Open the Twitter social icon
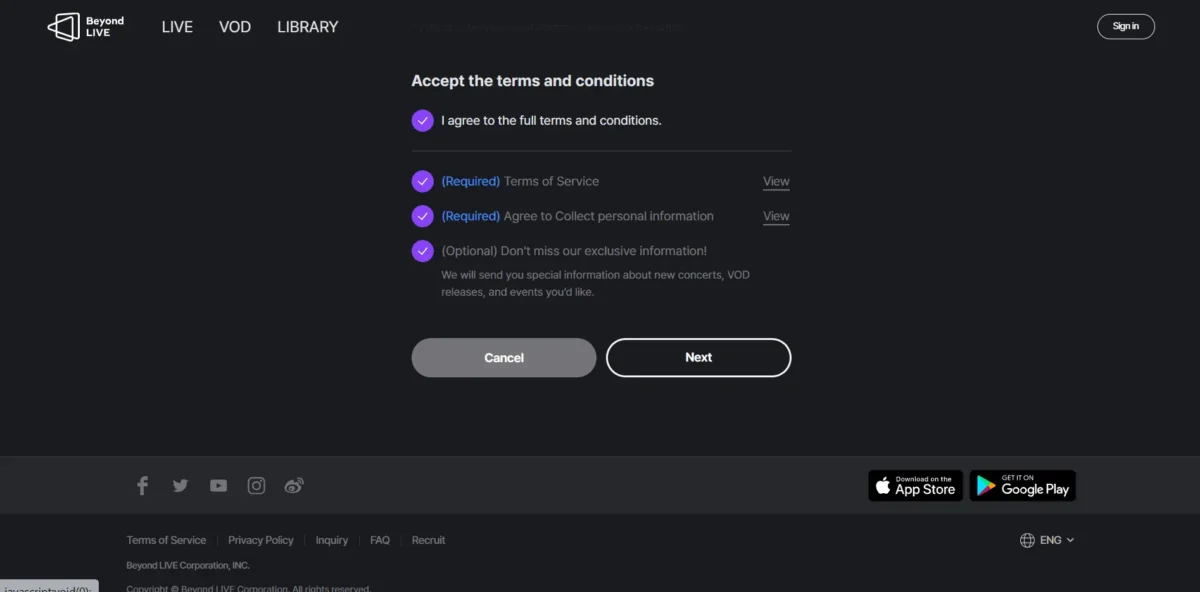 (180, 486)
